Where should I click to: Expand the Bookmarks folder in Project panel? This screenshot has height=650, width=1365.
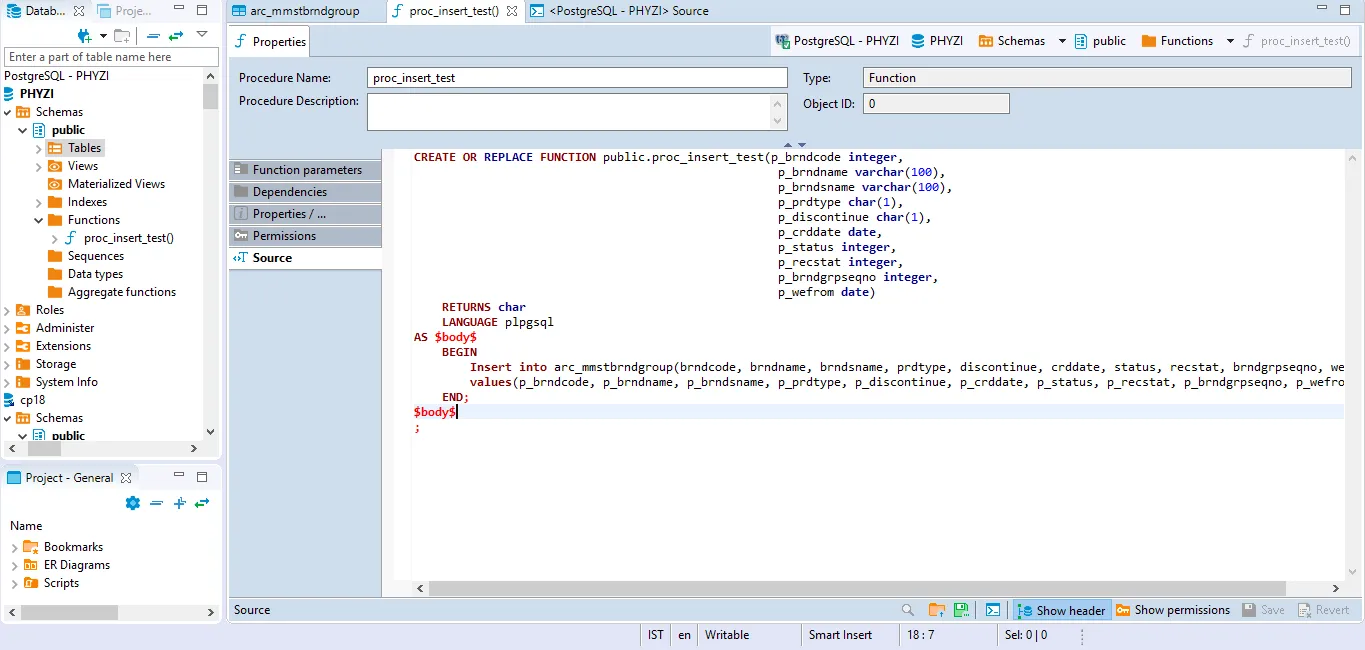pos(15,547)
